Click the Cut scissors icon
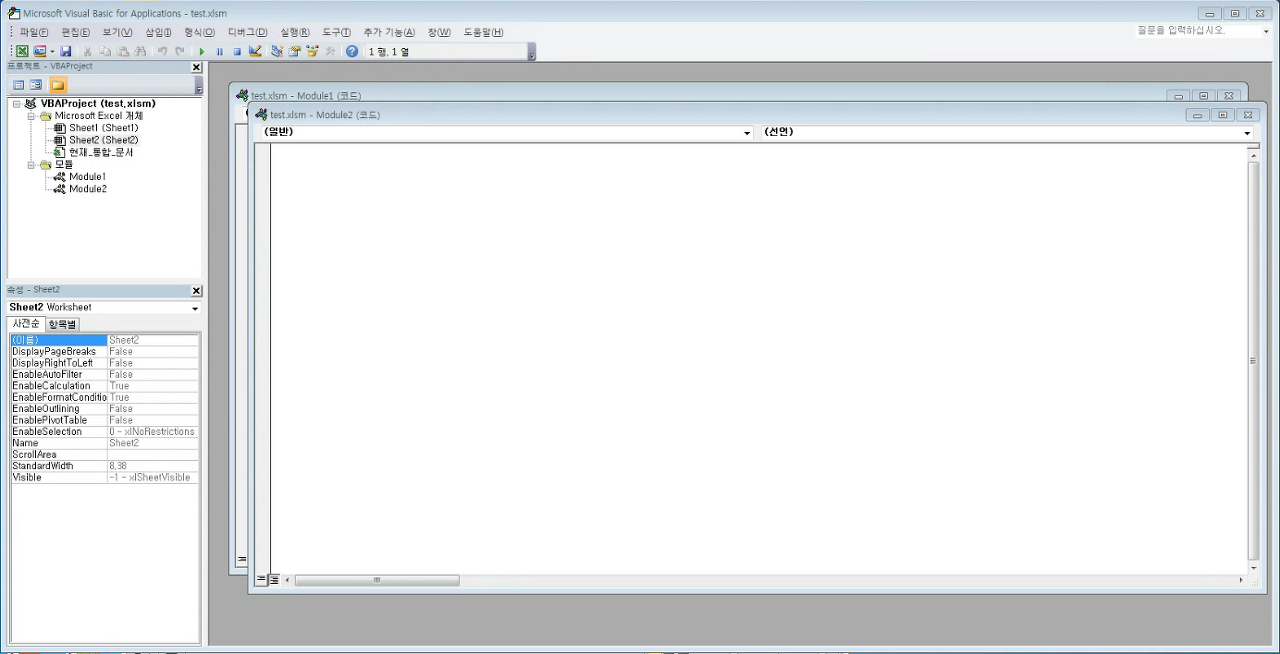Image resolution: width=1280 pixels, height=654 pixels. coord(88,51)
